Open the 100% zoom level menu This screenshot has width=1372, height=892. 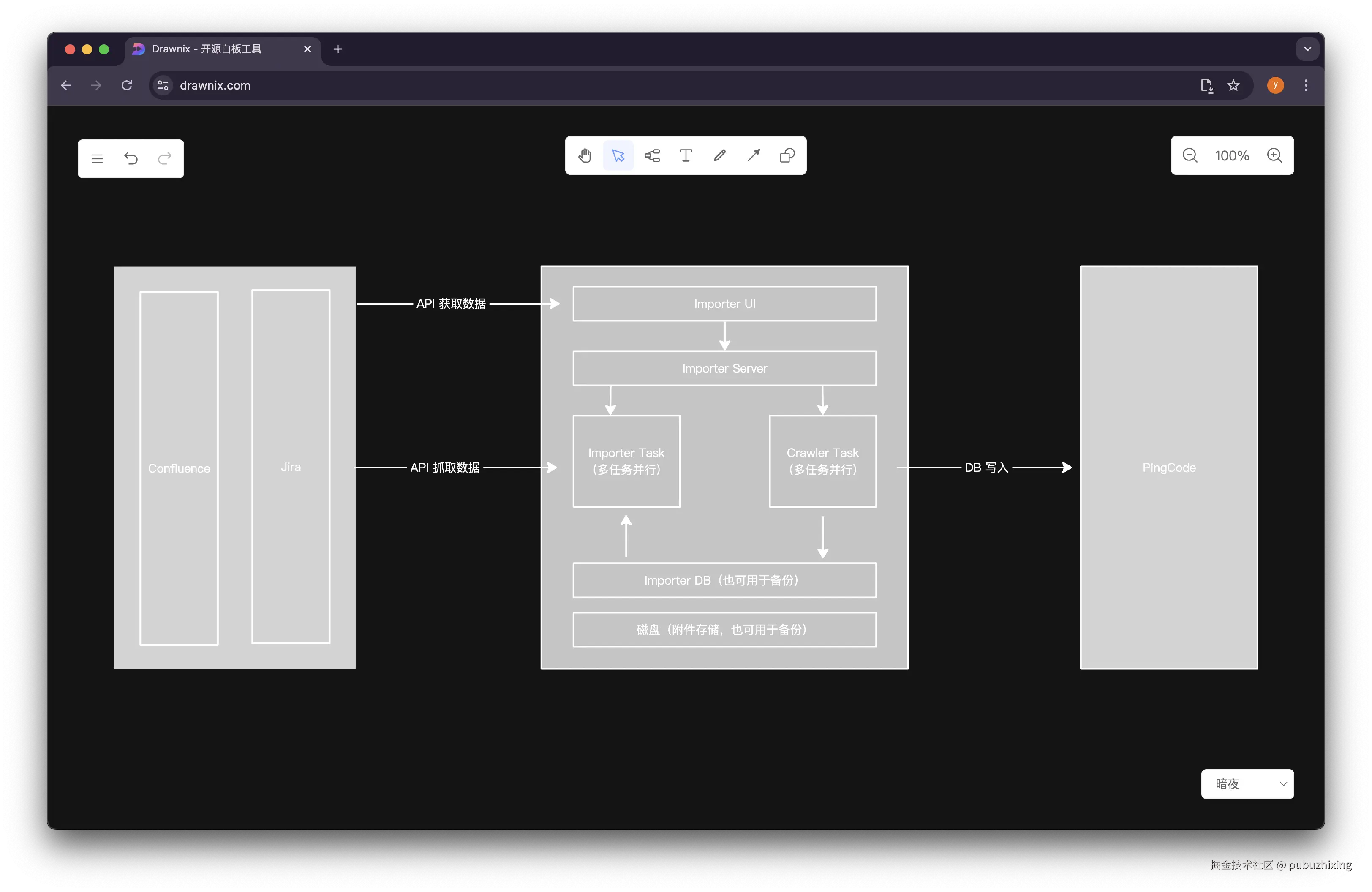[x=1232, y=155]
